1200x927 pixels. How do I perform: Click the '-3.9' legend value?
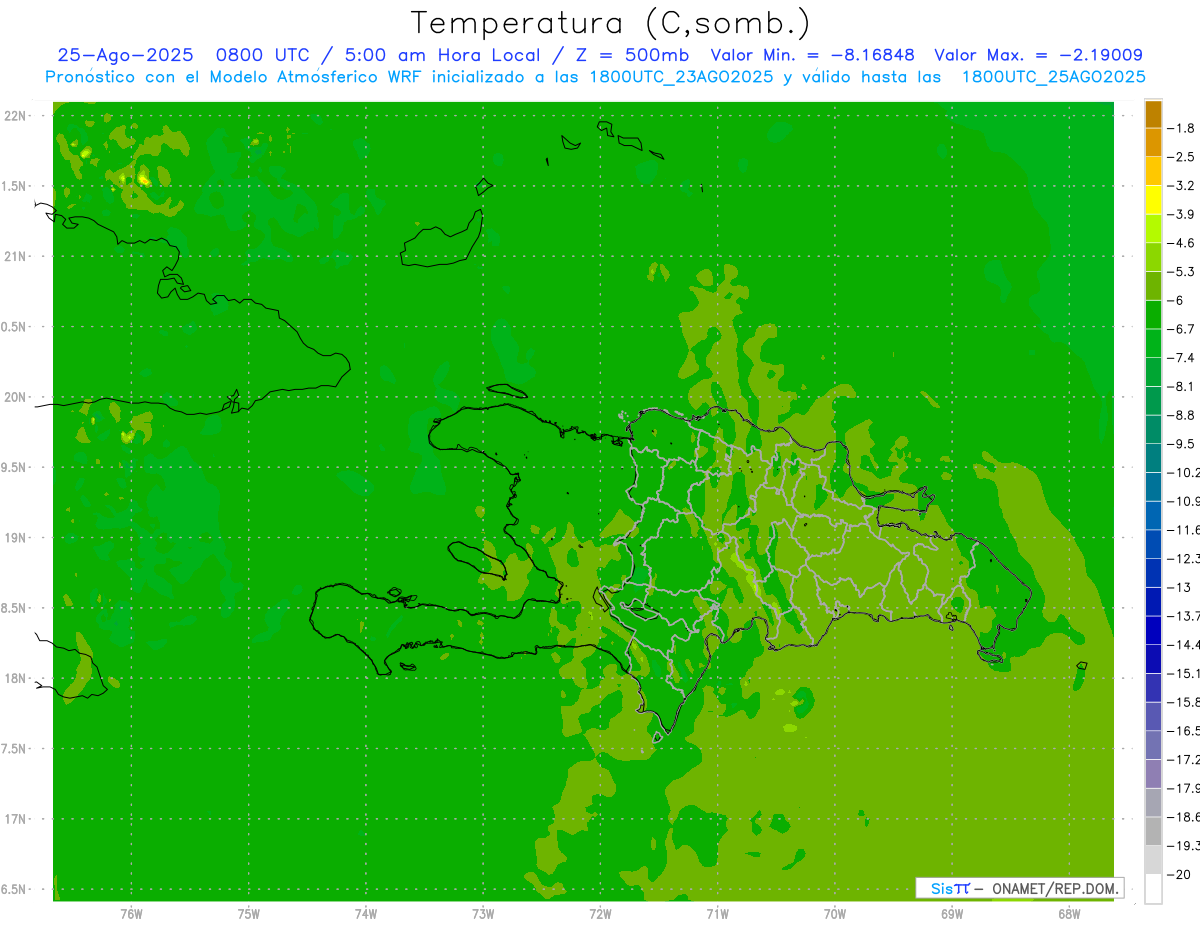1183,214
